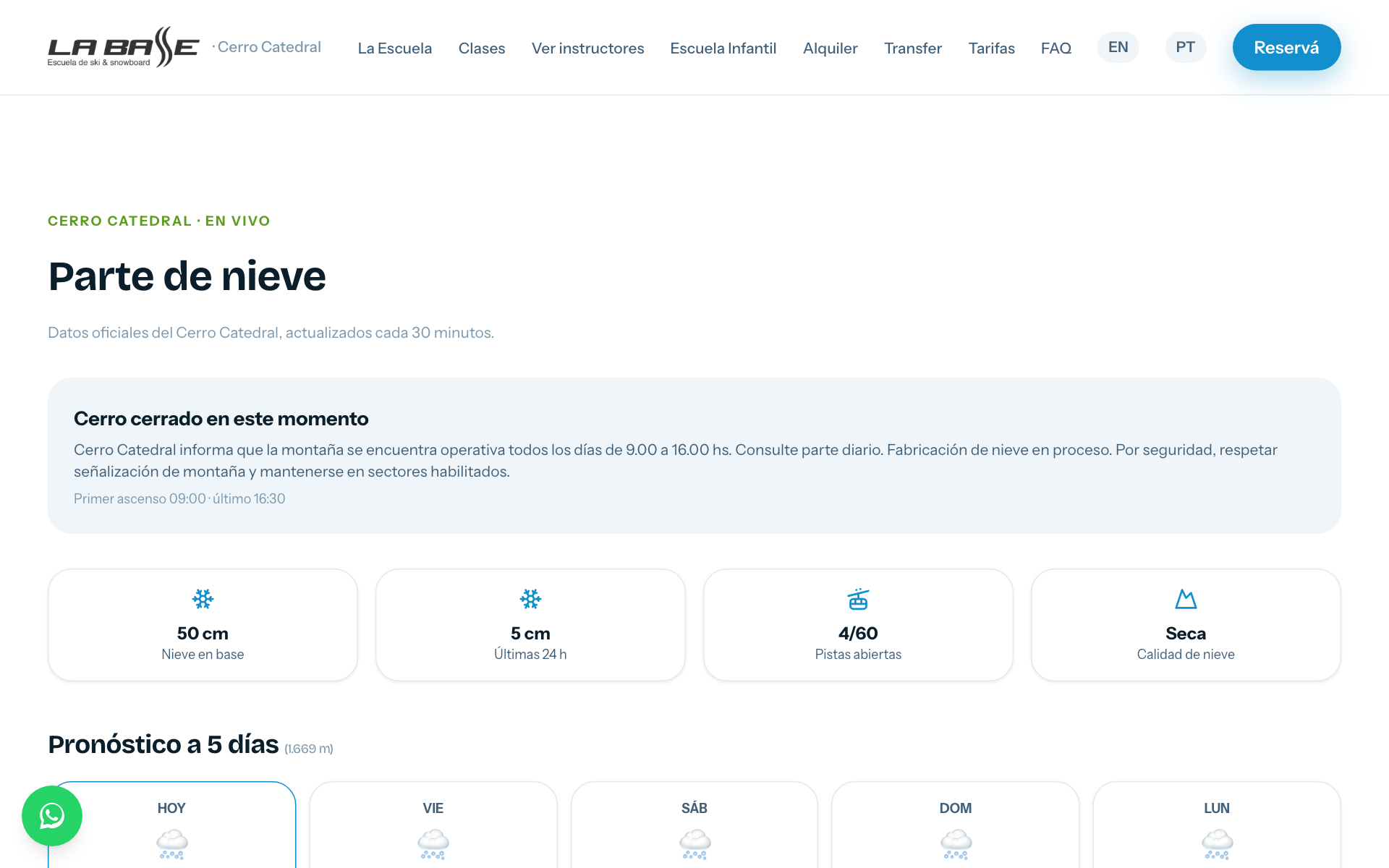Viewport: 1389px width, 868px height.
Task: Click the snow cloud icon for VIE
Action: (x=433, y=844)
